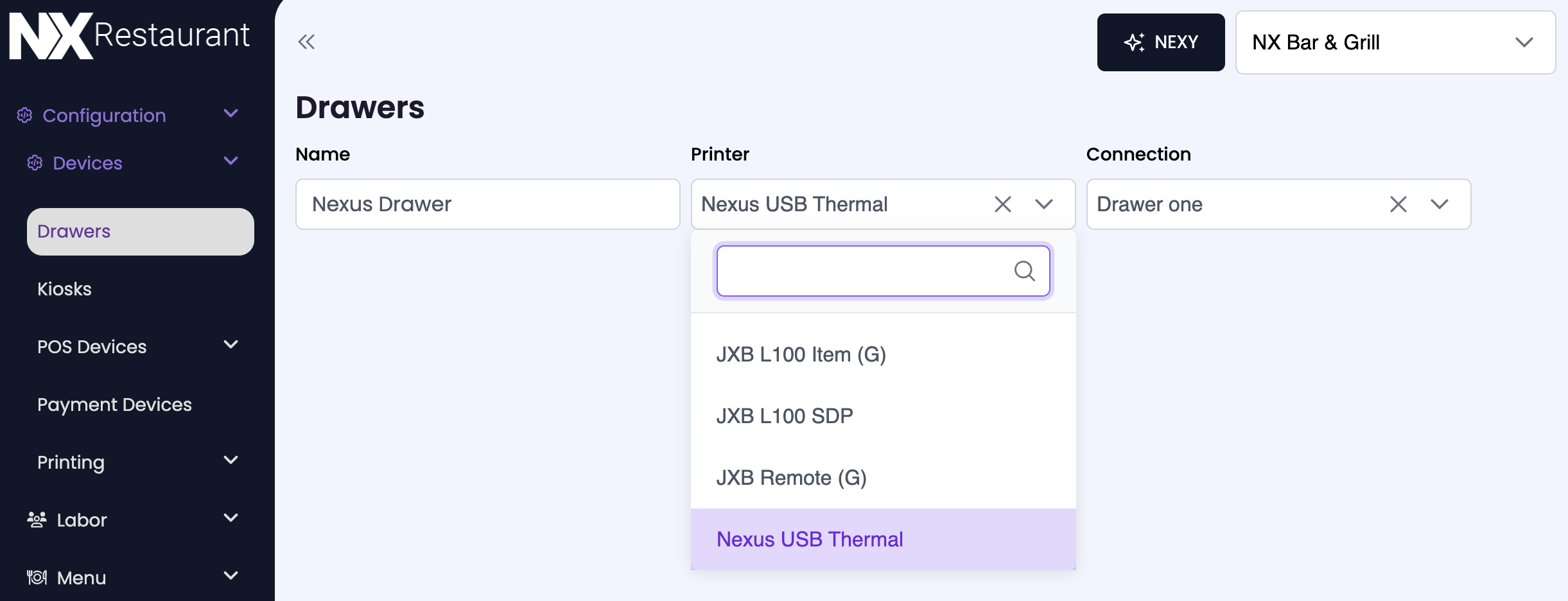The width and height of the screenshot is (1568, 601).
Task: Go to Payment Devices
Action: click(x=114, y=405)
